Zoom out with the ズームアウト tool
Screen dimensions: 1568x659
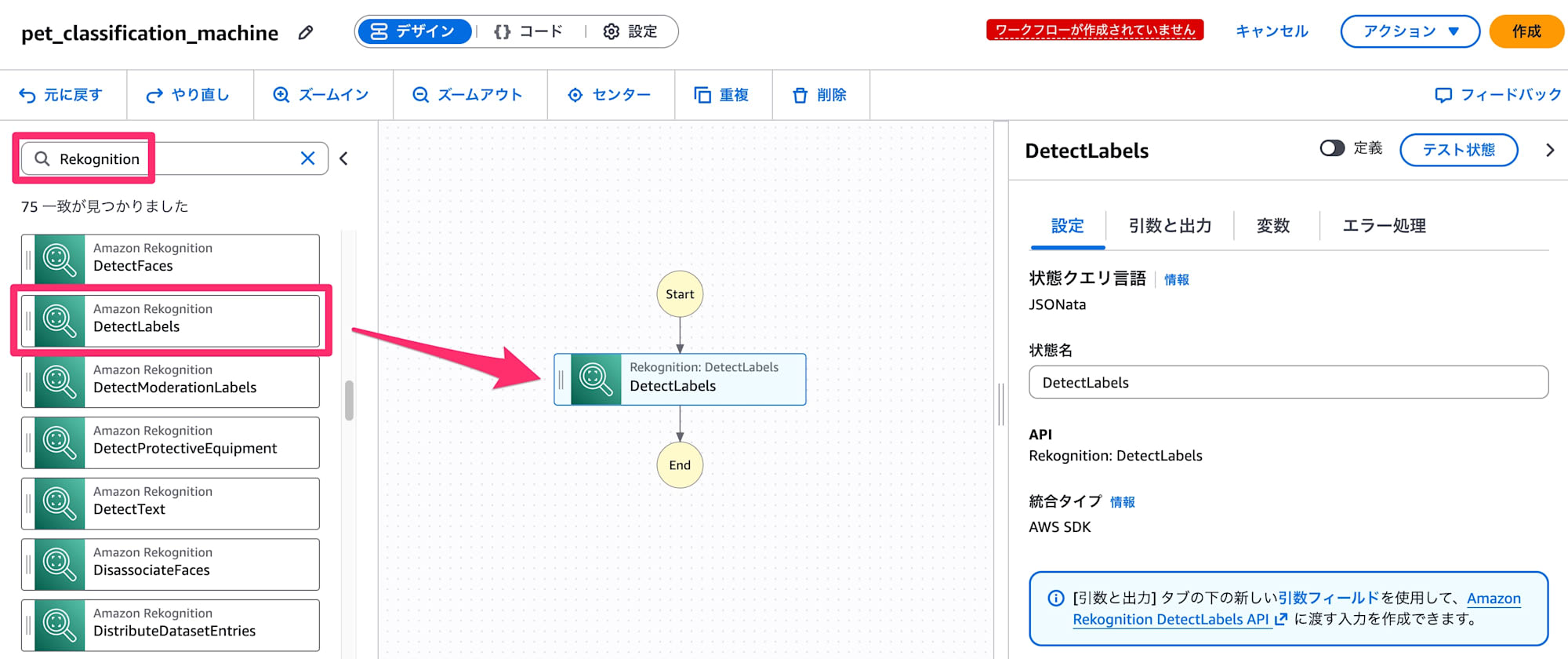tap(421, 95)
